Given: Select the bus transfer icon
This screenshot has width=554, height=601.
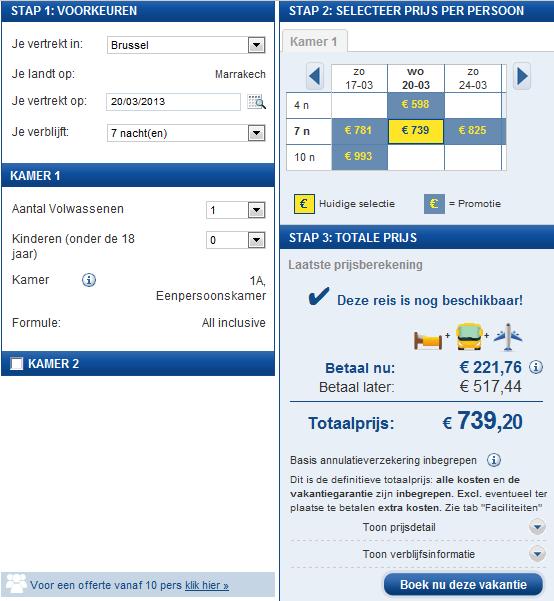Looking at the screenshot, I should [469, 336].
